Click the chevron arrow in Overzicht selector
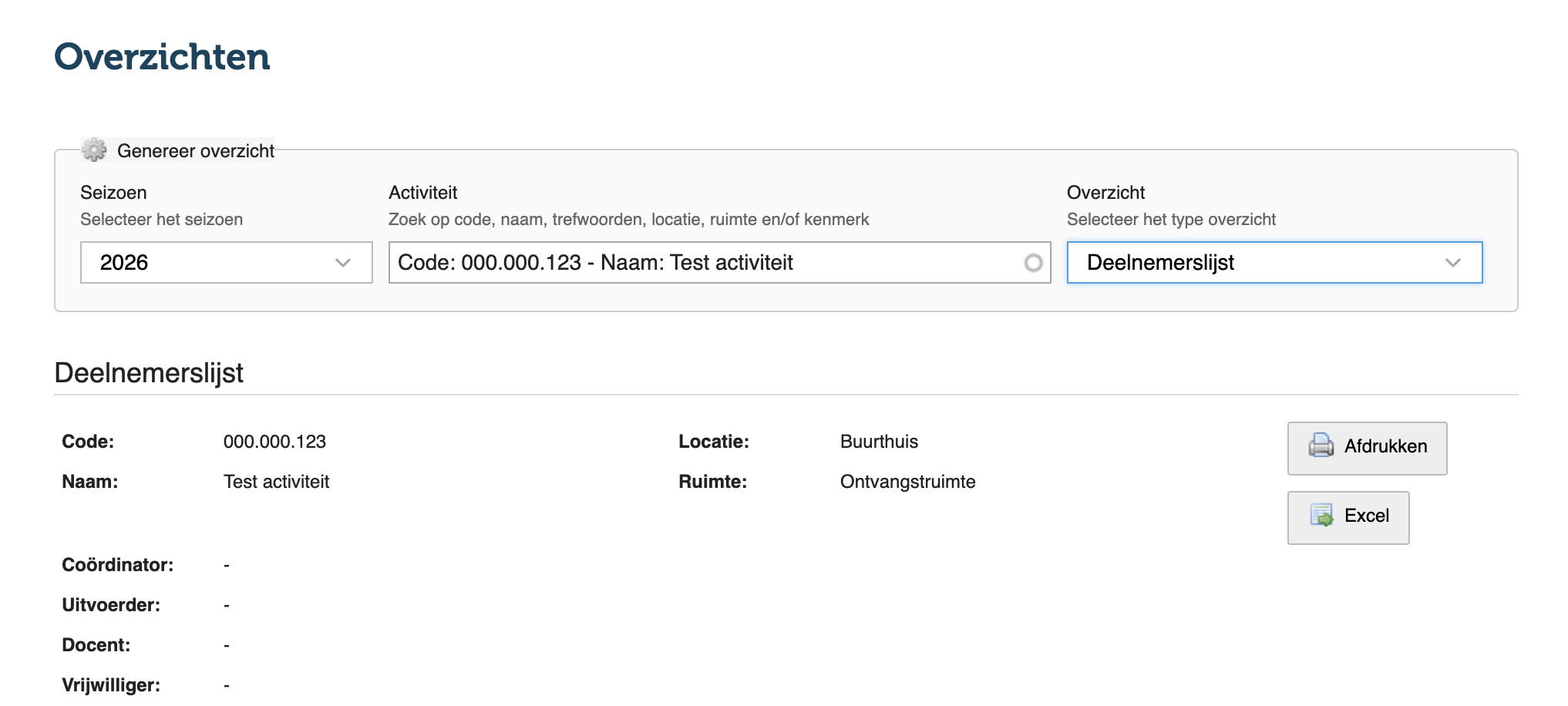Image resolution: width=1568 pixels, height=706 pixels. (1452, 263)
